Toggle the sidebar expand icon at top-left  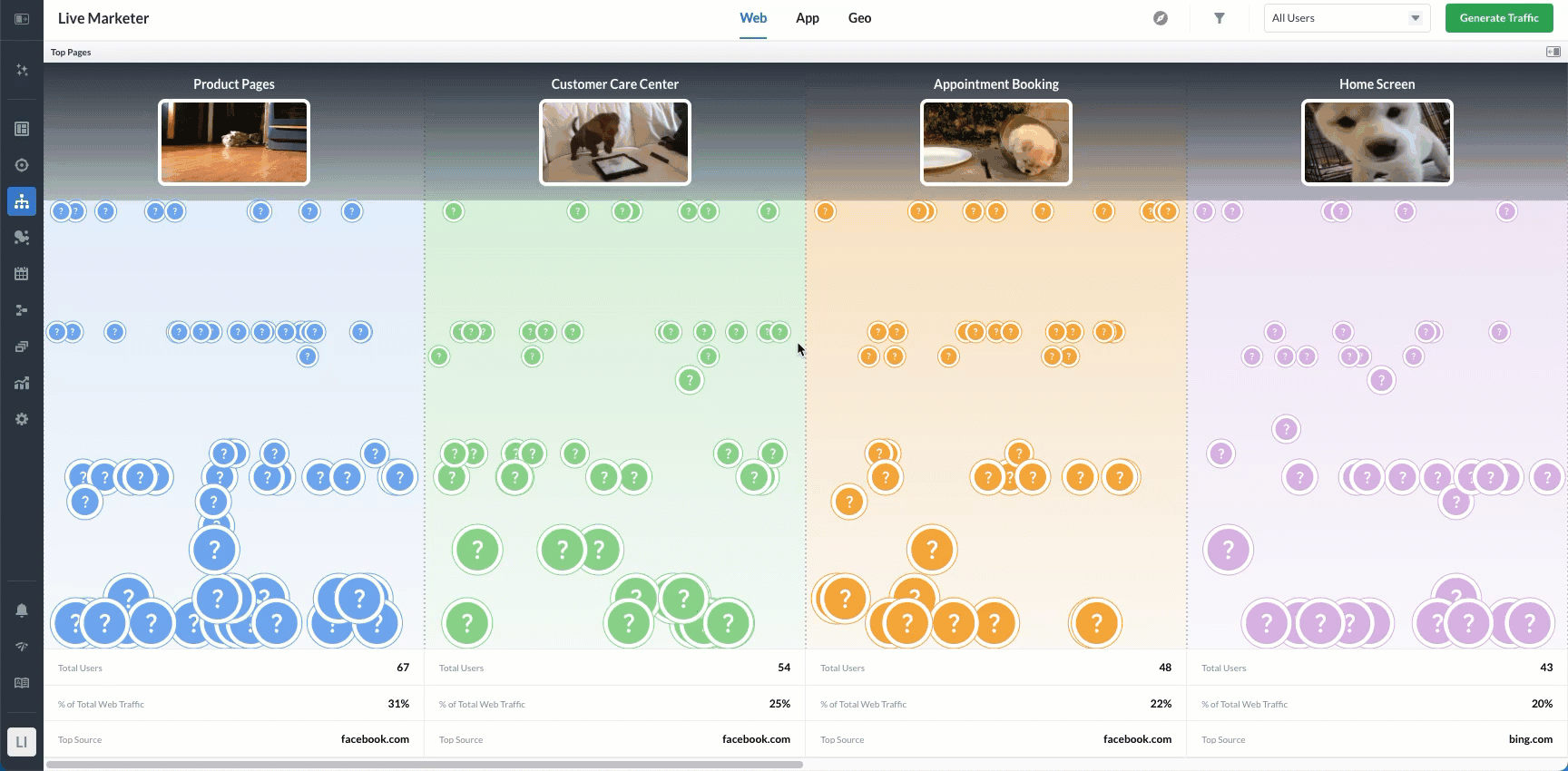click(22, 18)
